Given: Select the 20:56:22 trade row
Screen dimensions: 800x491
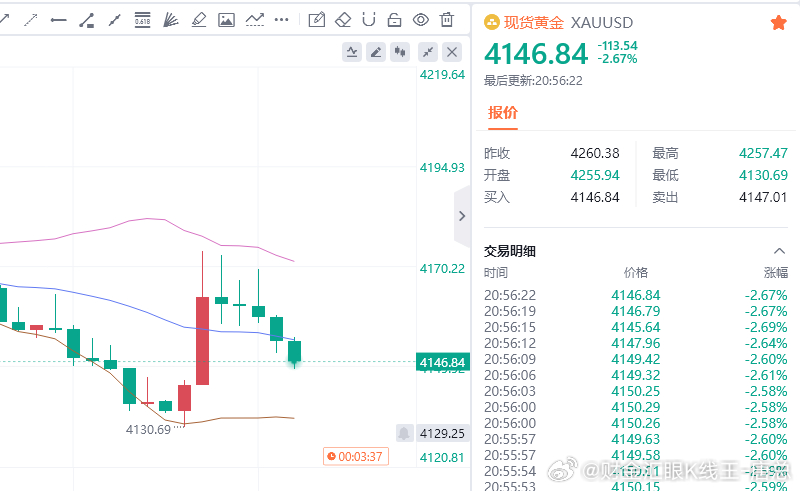Looking at the screenshot, I should pyautogui.click(x=636, y=295).
